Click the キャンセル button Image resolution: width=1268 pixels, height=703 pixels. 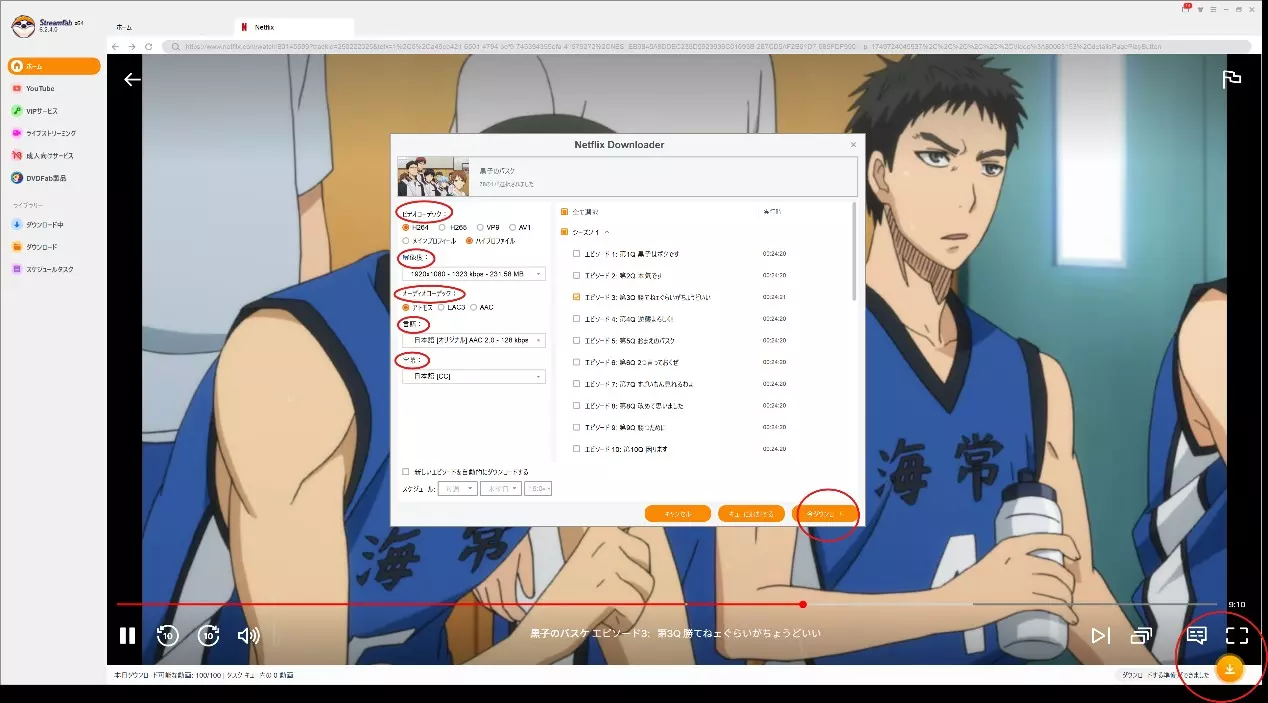[678, 514]
